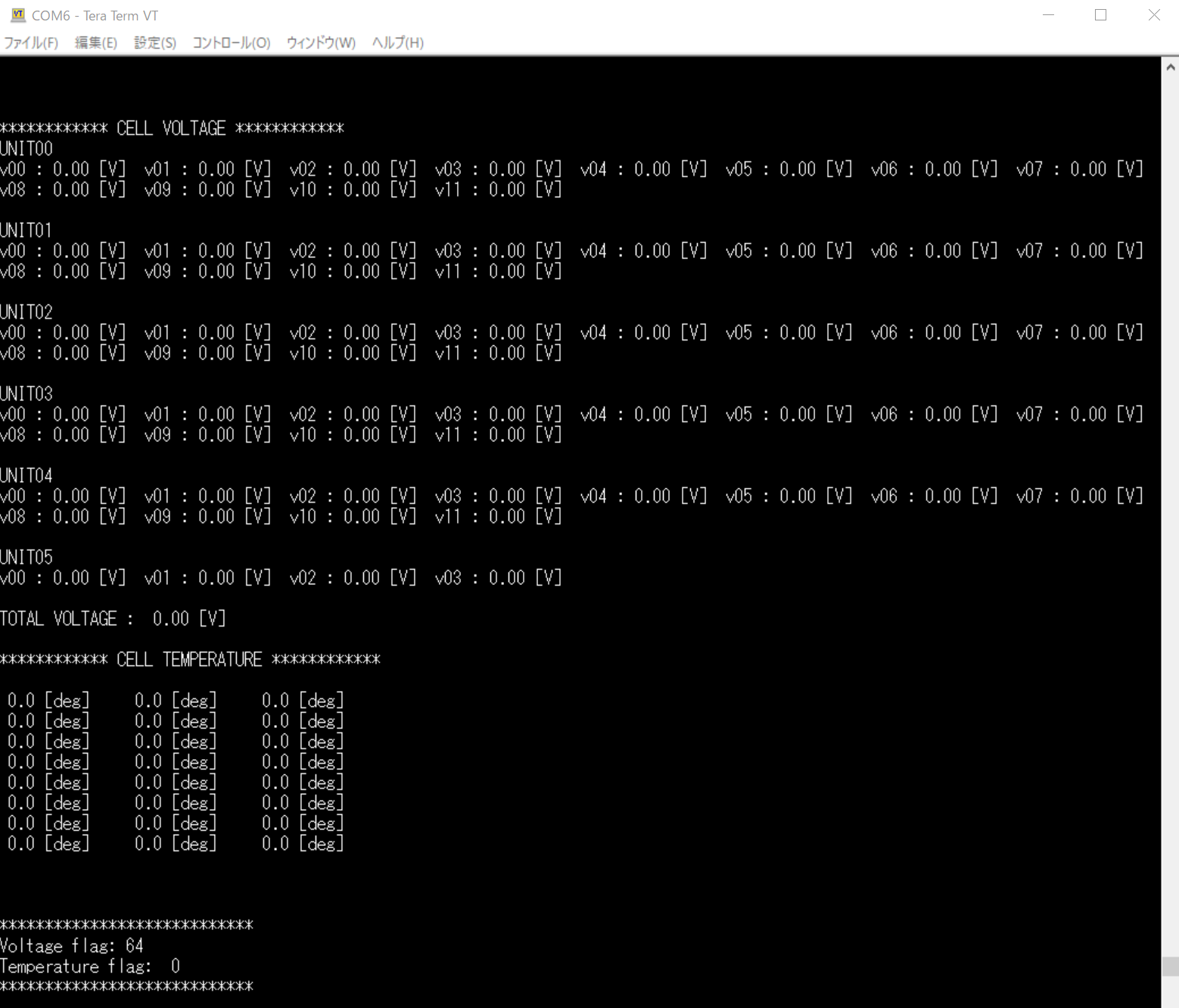The height and width of the screenshot is (1008, 1179).
Task: Close the Tera Term window
Action: pyautogui.click(x=1153, y=14)
